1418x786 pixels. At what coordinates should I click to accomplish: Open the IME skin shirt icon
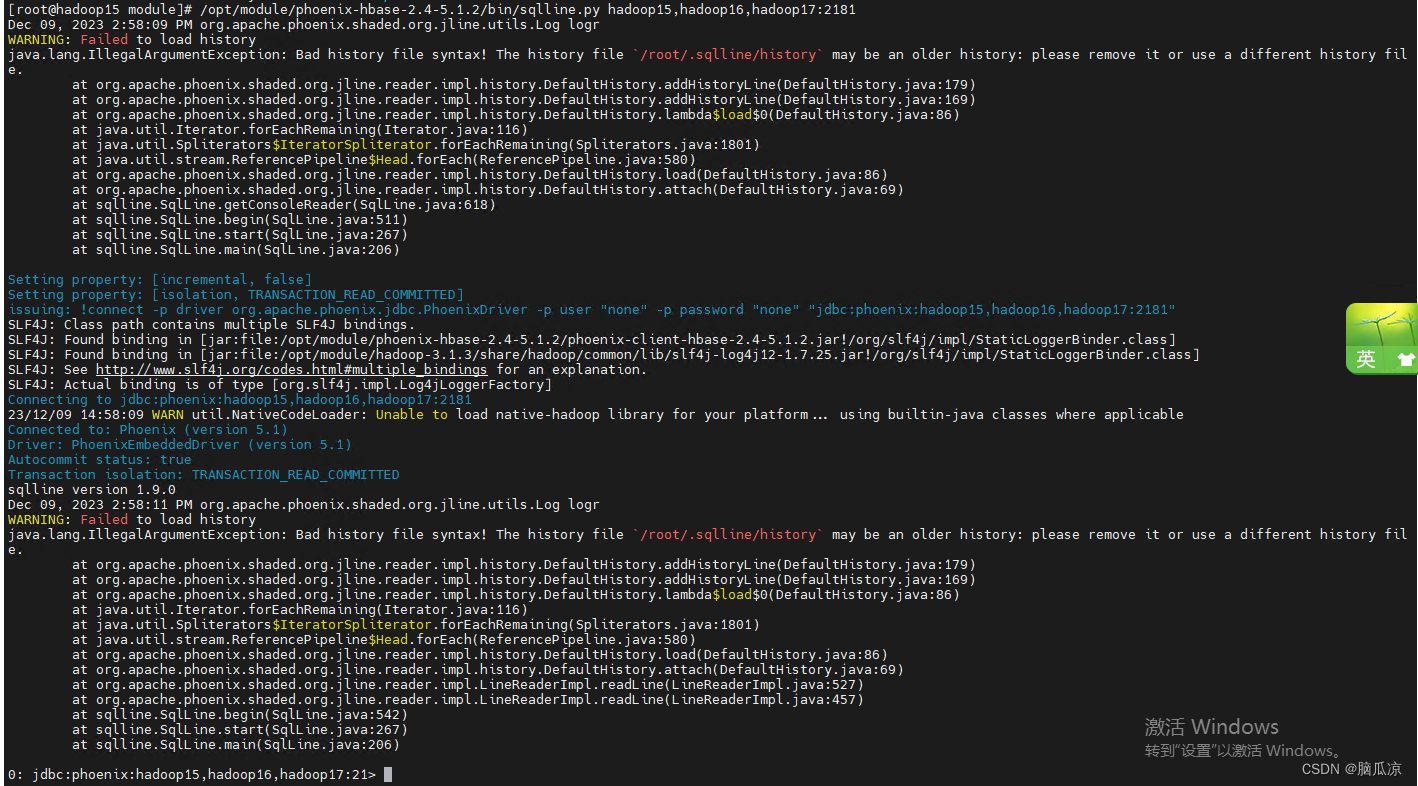click(x=1405, y=359)
